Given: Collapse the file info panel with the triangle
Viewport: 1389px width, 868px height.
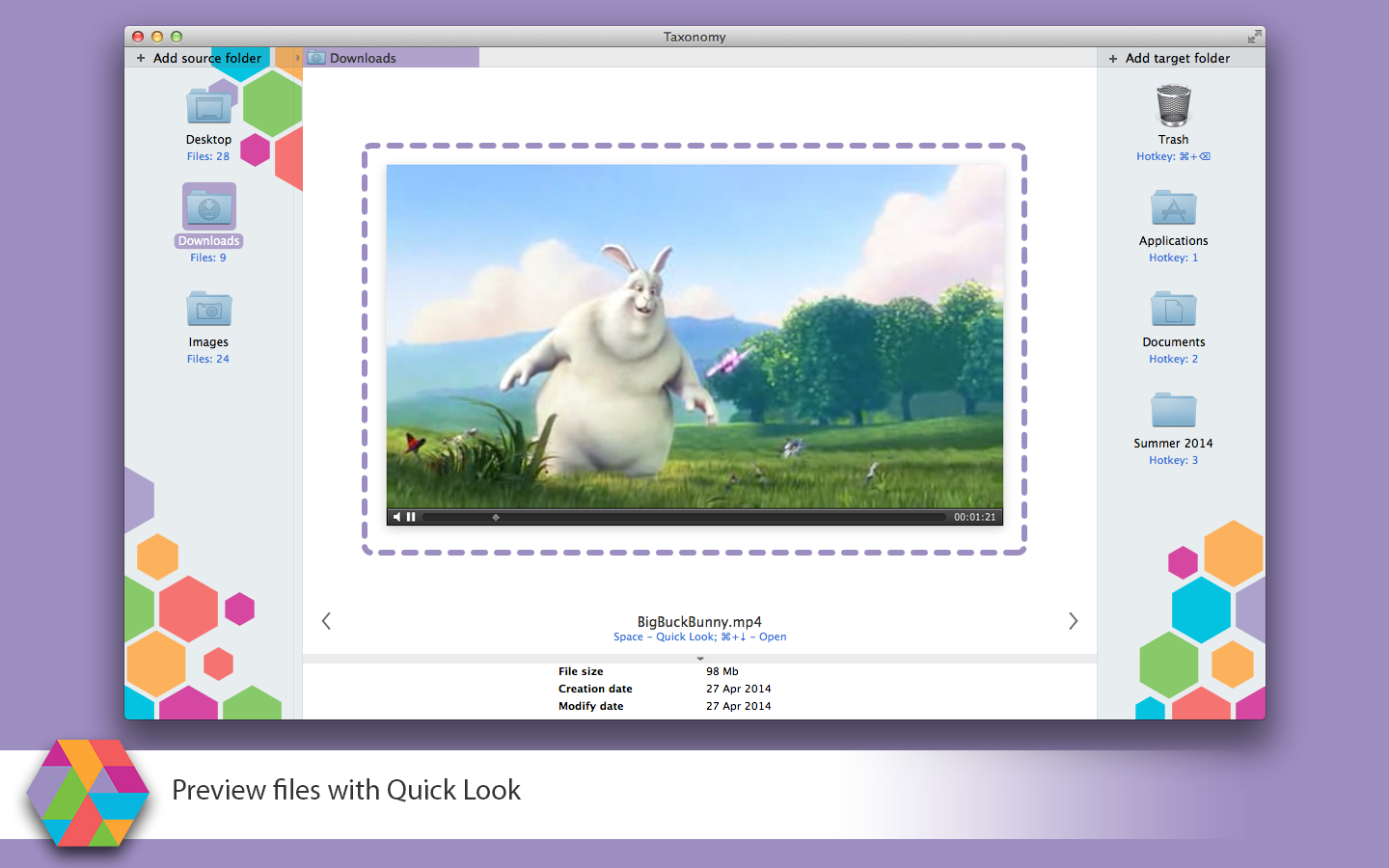Looking at the screenshot, I should 700,659.
